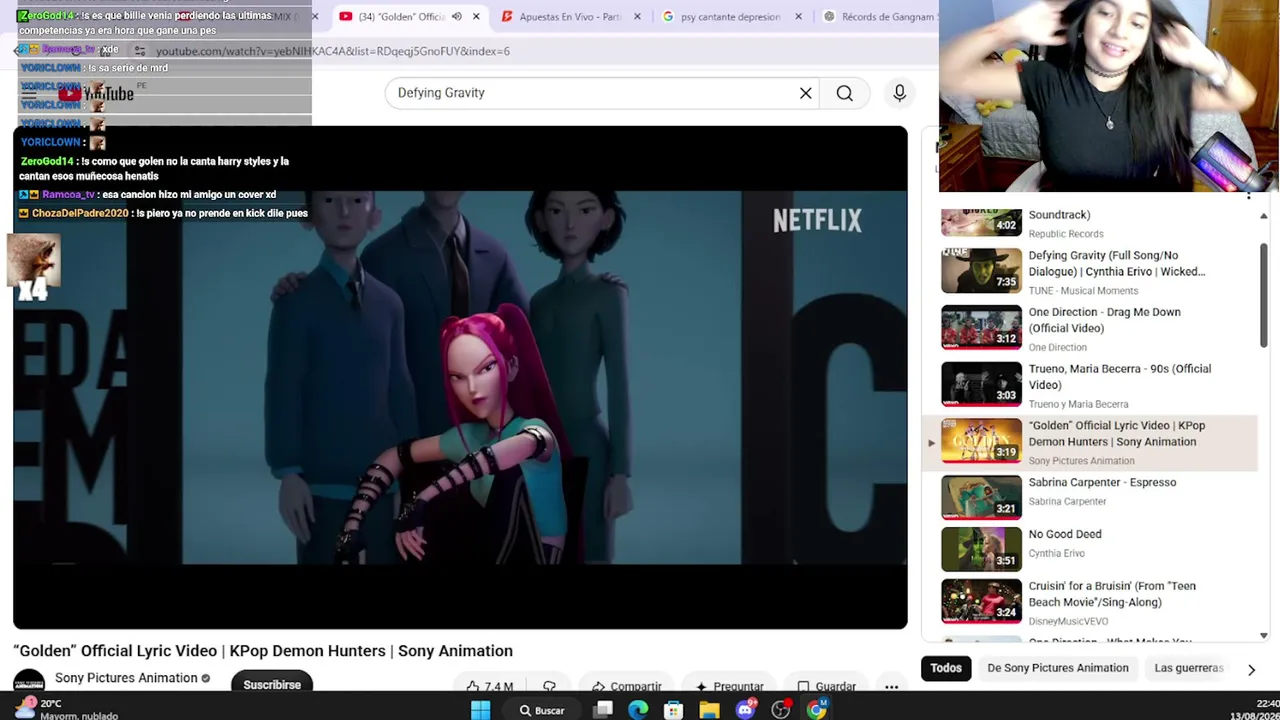Play the Defying Gravity playlist thumbnail
1280x720 pixels.
(981, 271)
